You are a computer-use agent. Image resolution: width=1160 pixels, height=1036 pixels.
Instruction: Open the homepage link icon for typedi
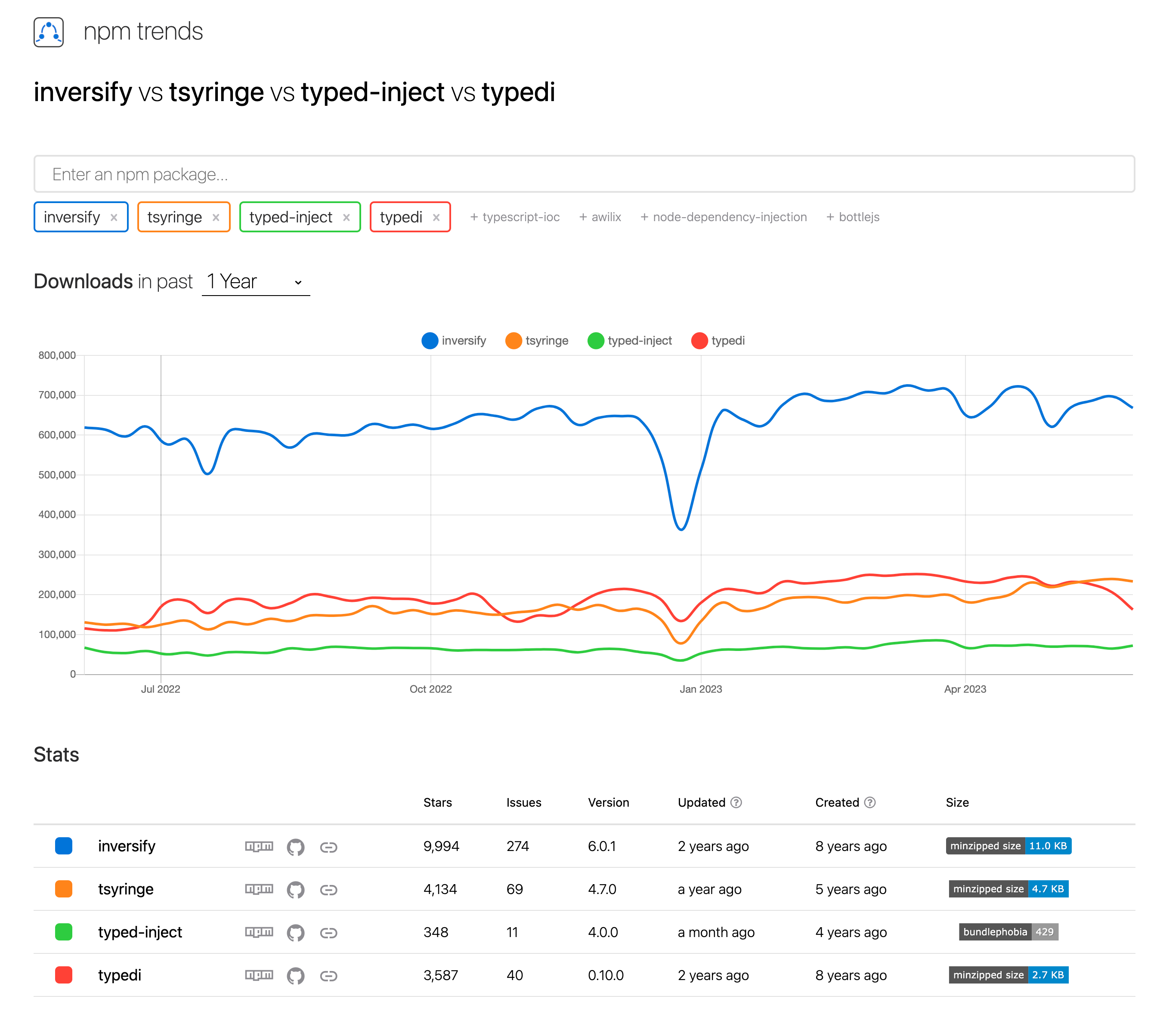(328, 976)
